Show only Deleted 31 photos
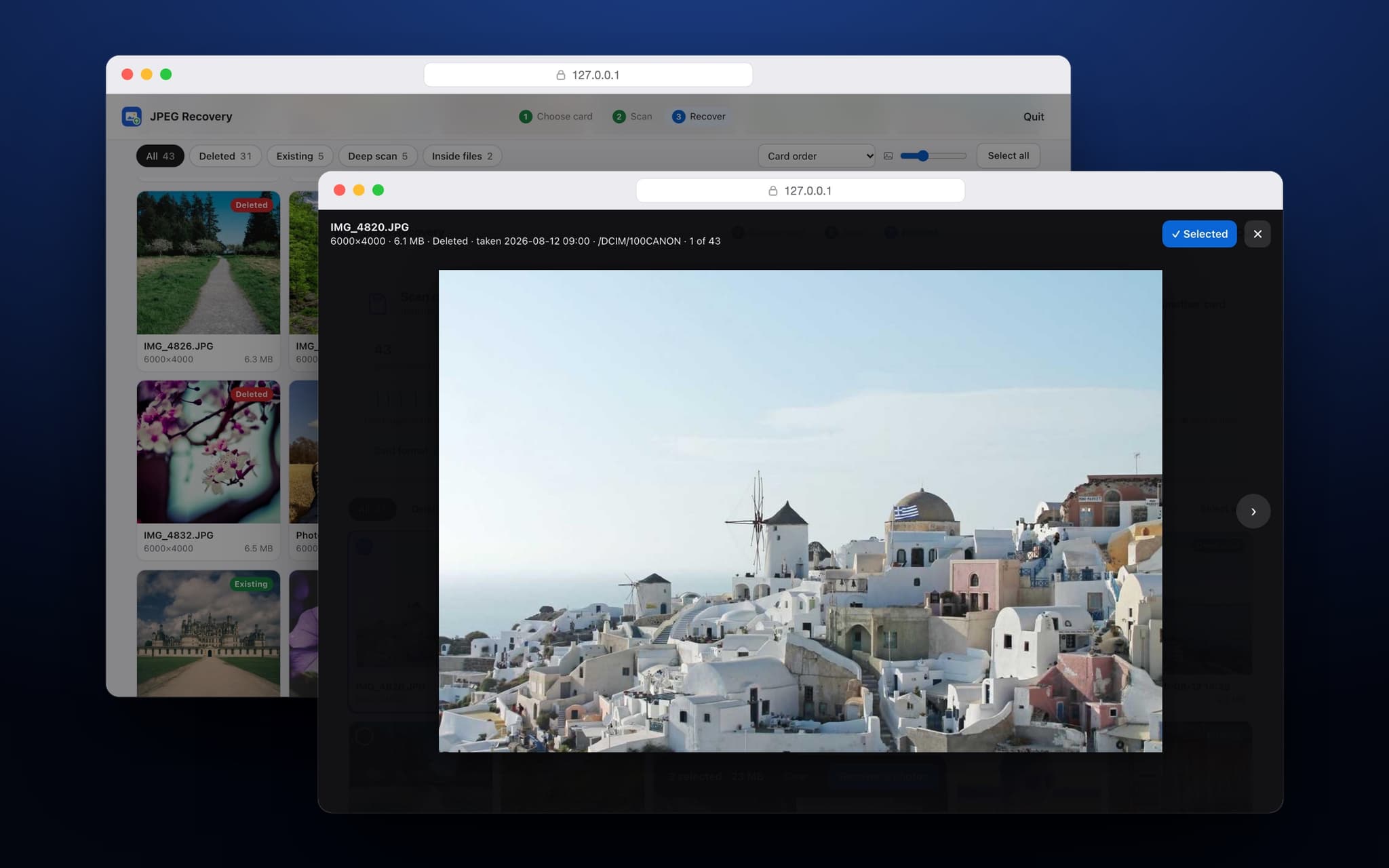 [225, 156]
